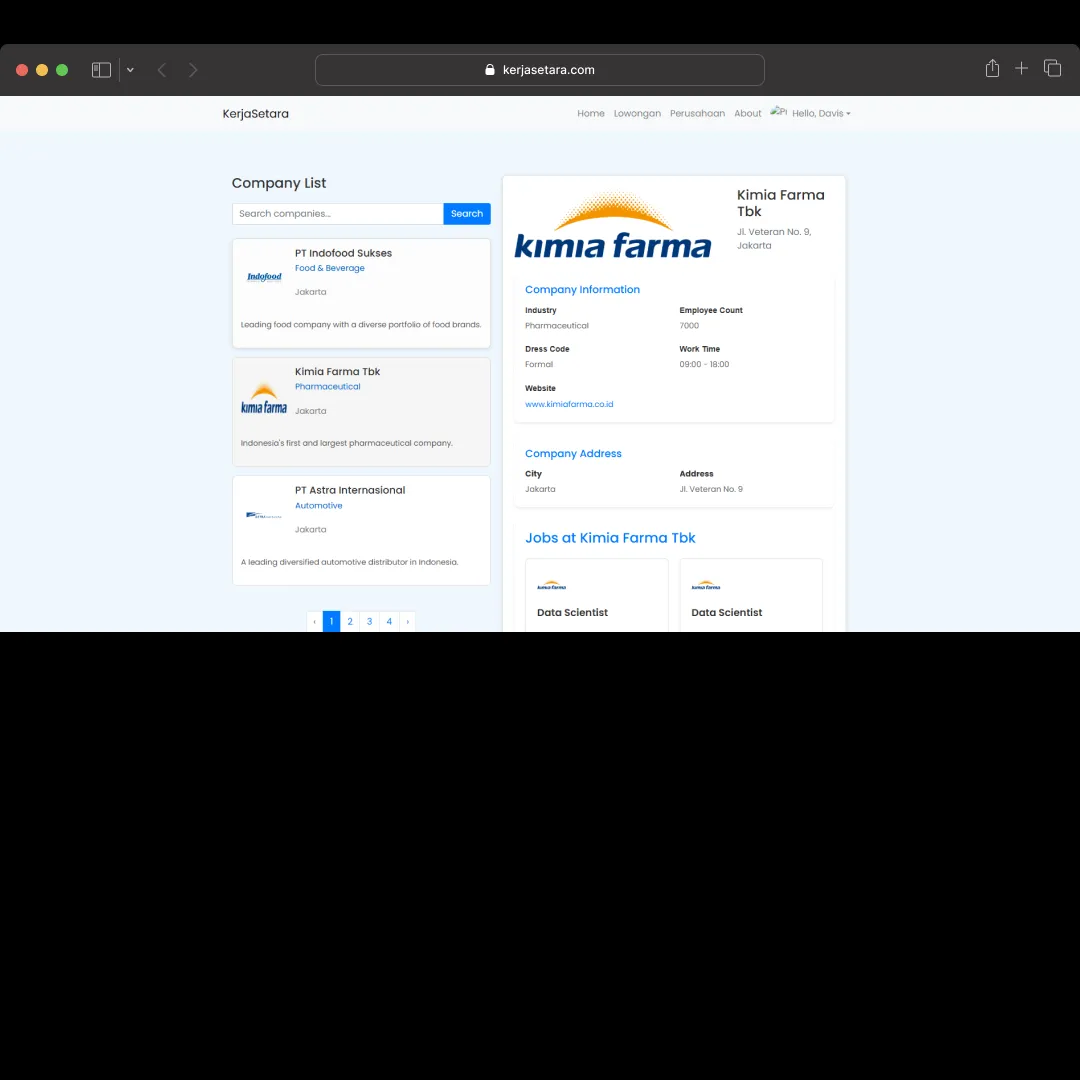Go to previous page pagination arrow
This screenshot has width=1080, height=1080.
(x=315, y=621)
